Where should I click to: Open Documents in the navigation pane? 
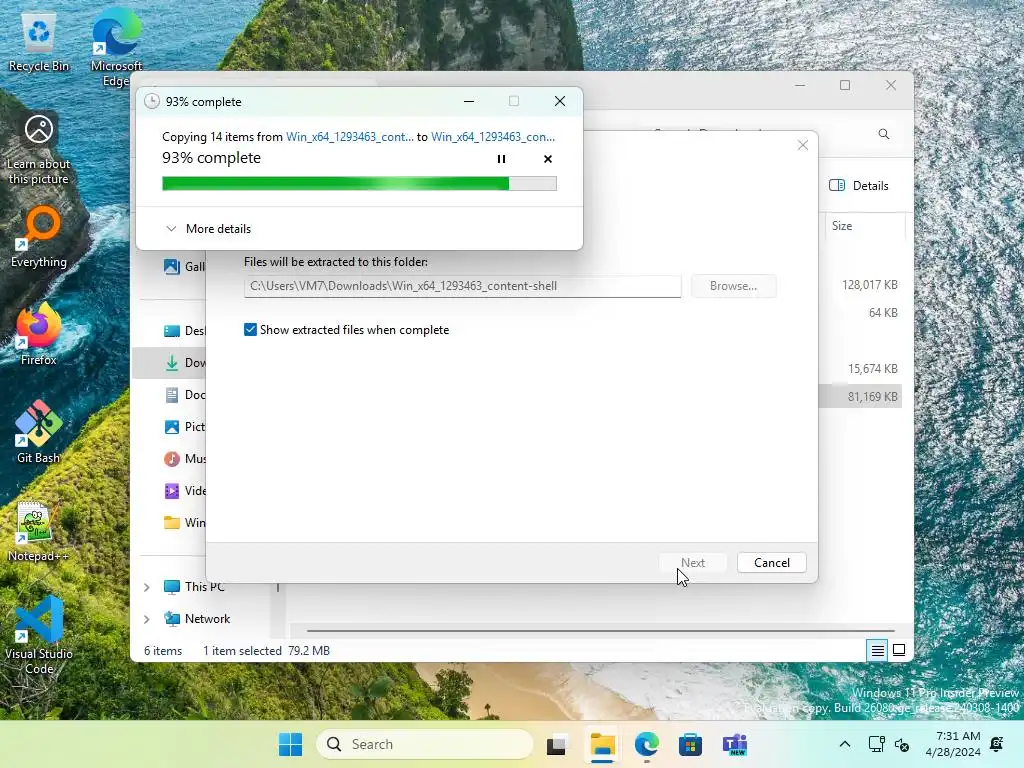coord(184,394)
